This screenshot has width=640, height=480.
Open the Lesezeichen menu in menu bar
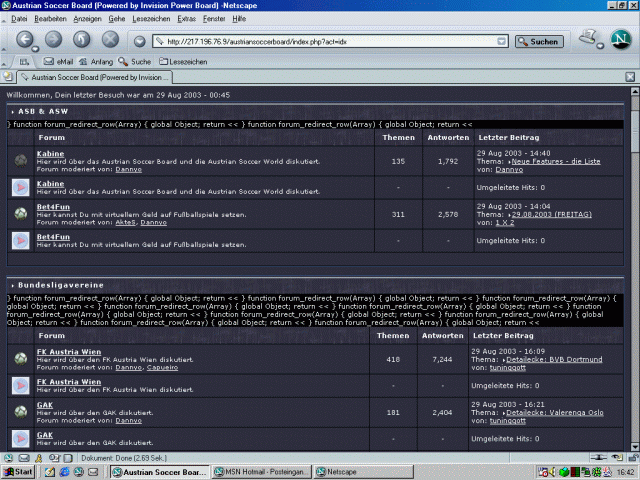pyautogui.click(x=151, y=19)
